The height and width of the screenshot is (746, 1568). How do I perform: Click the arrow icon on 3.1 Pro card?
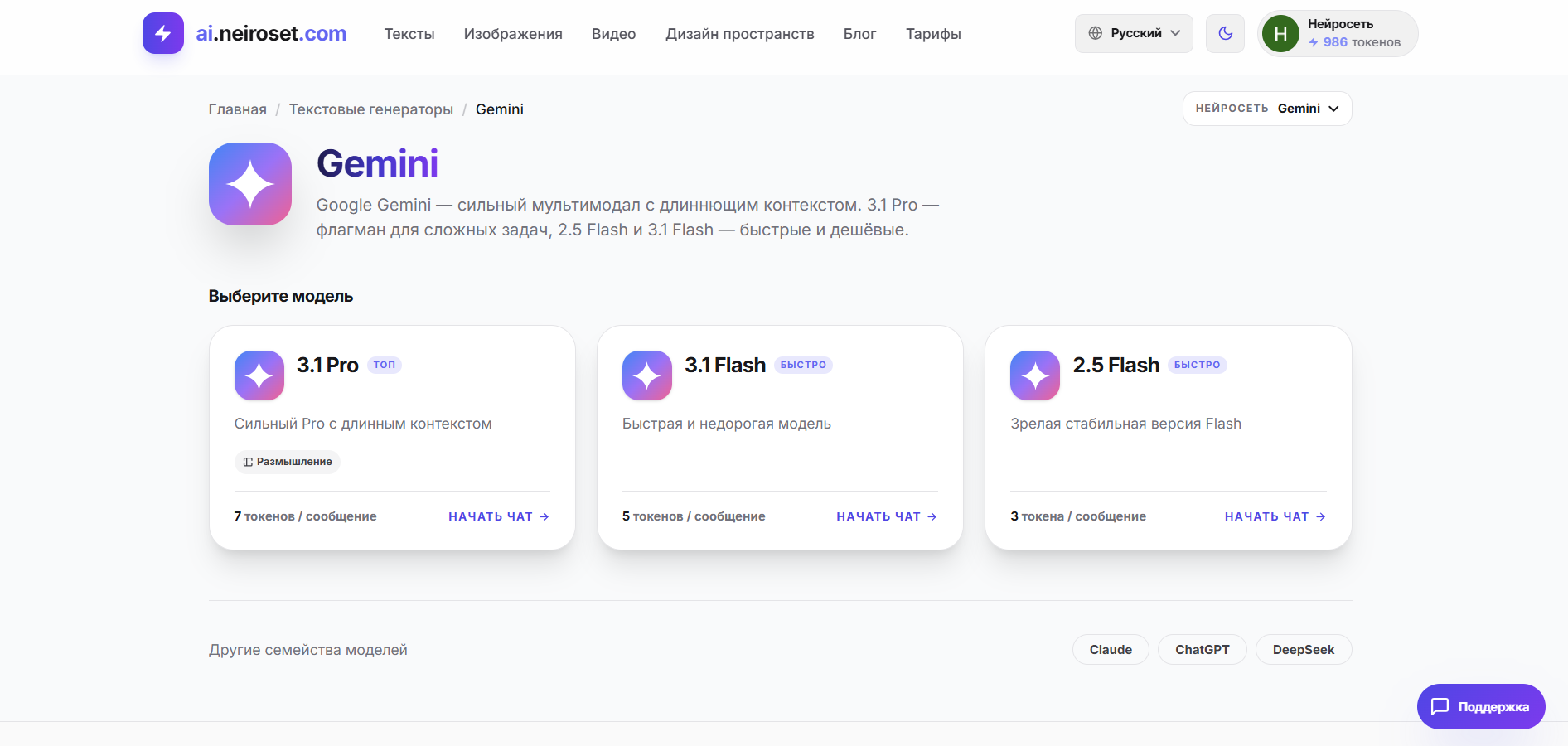pos(544,516)
